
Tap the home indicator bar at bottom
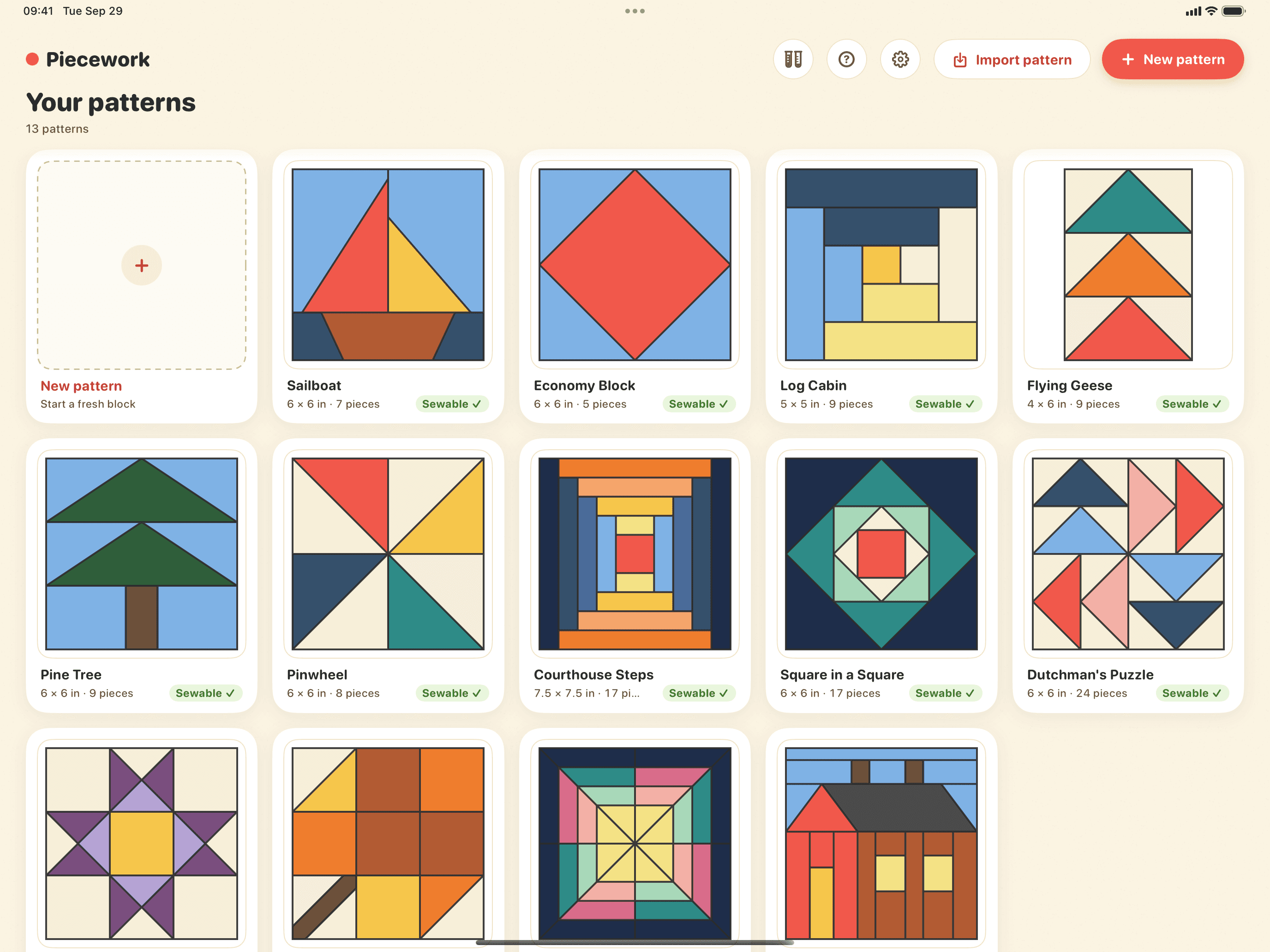click(635, 942)
